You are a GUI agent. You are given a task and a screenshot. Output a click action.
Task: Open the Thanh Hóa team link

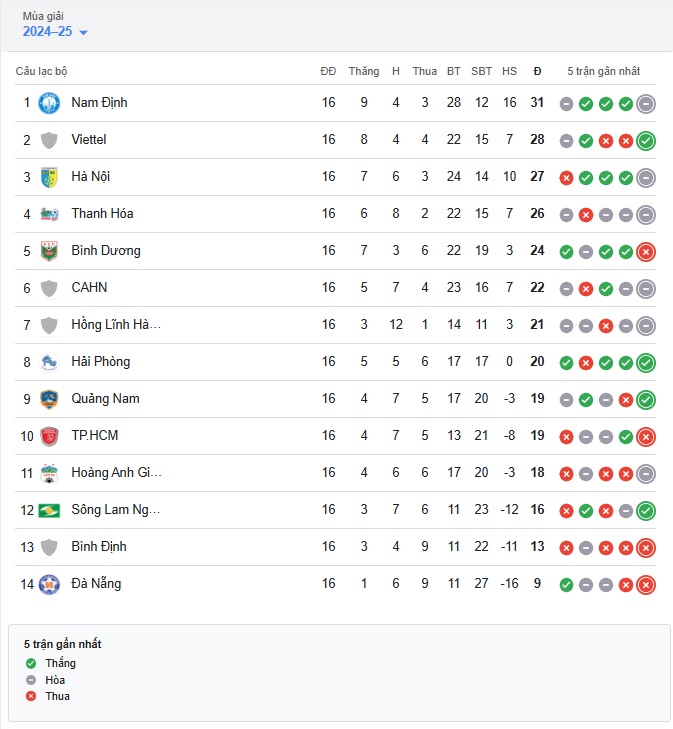[x=102, y=213]
